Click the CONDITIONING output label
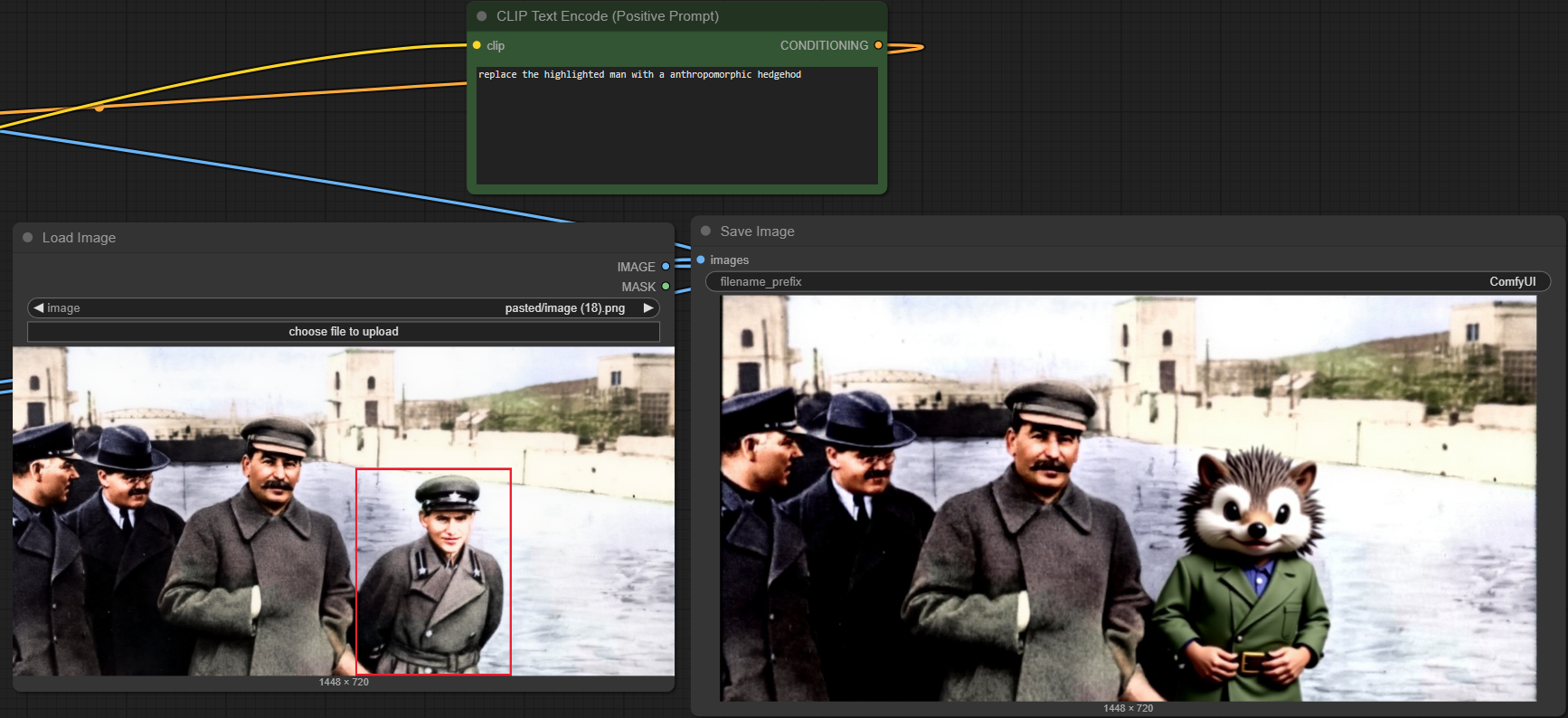 pos(824,45)
